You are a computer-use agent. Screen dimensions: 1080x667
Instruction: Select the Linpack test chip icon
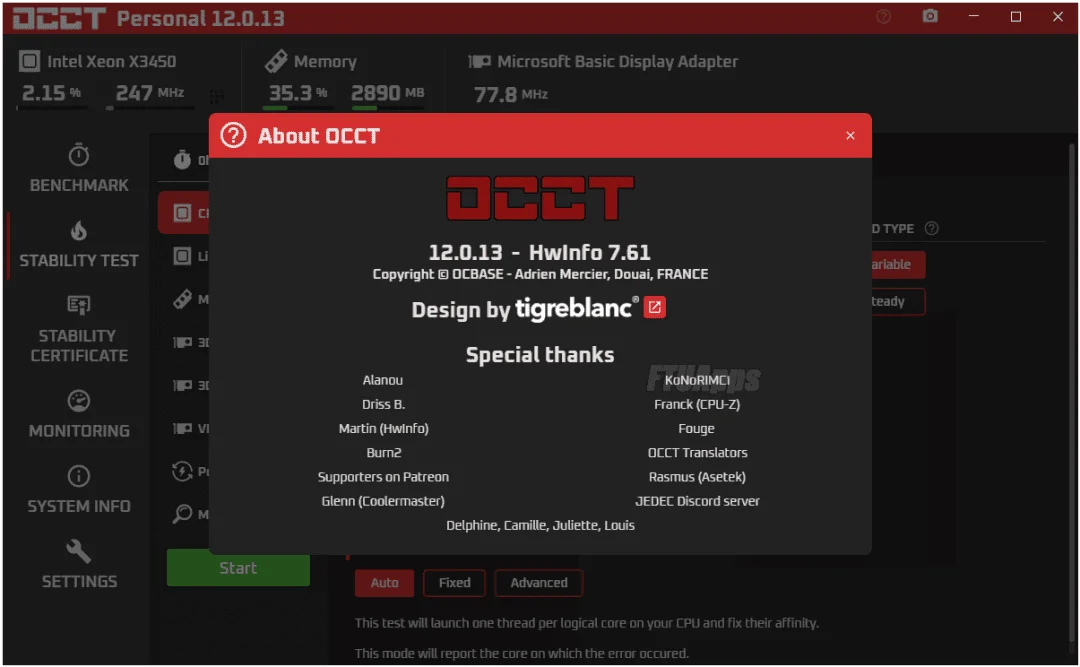(x=182, y=256)
